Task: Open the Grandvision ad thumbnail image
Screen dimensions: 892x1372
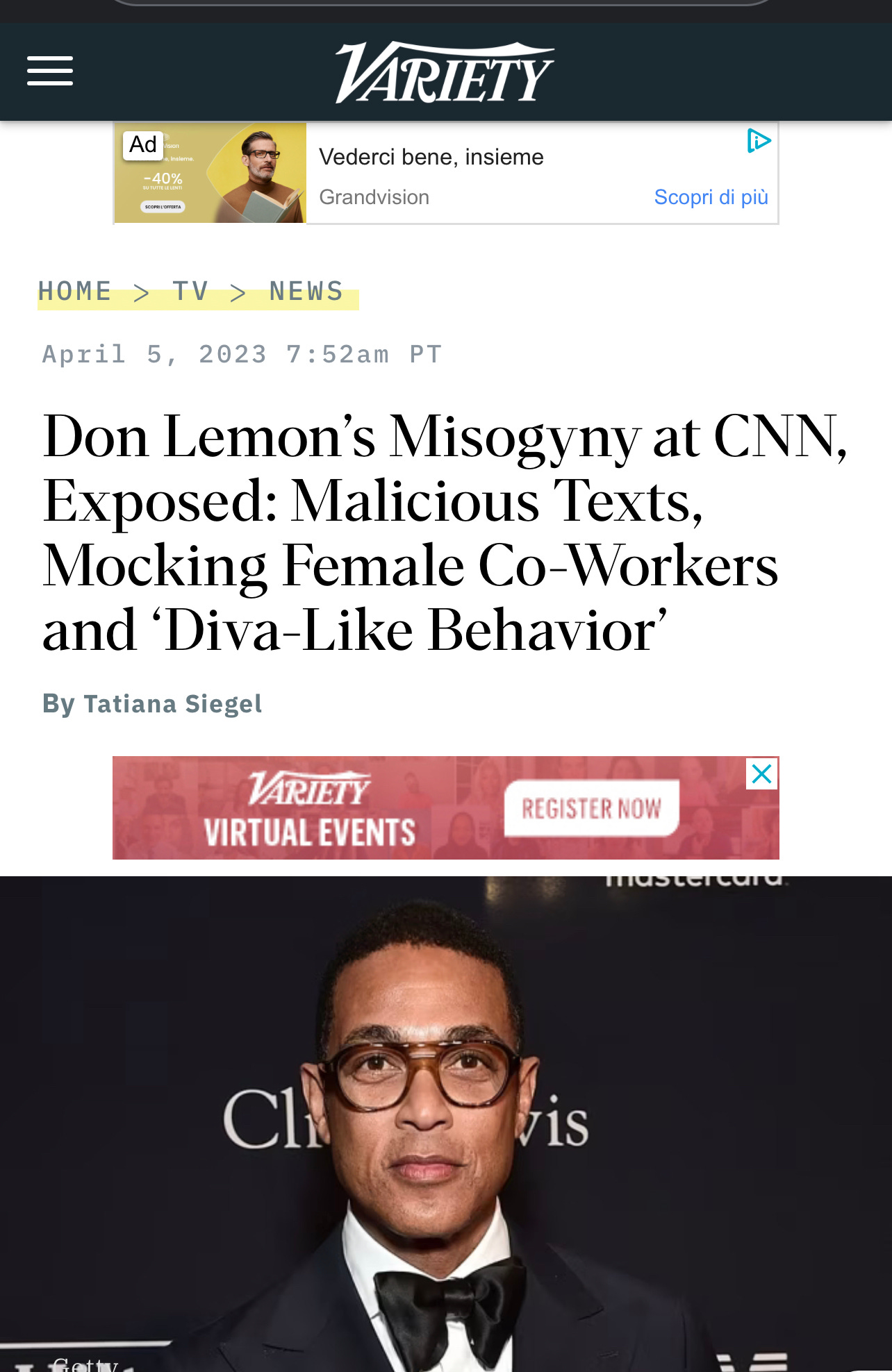Action: click(210, 173)
